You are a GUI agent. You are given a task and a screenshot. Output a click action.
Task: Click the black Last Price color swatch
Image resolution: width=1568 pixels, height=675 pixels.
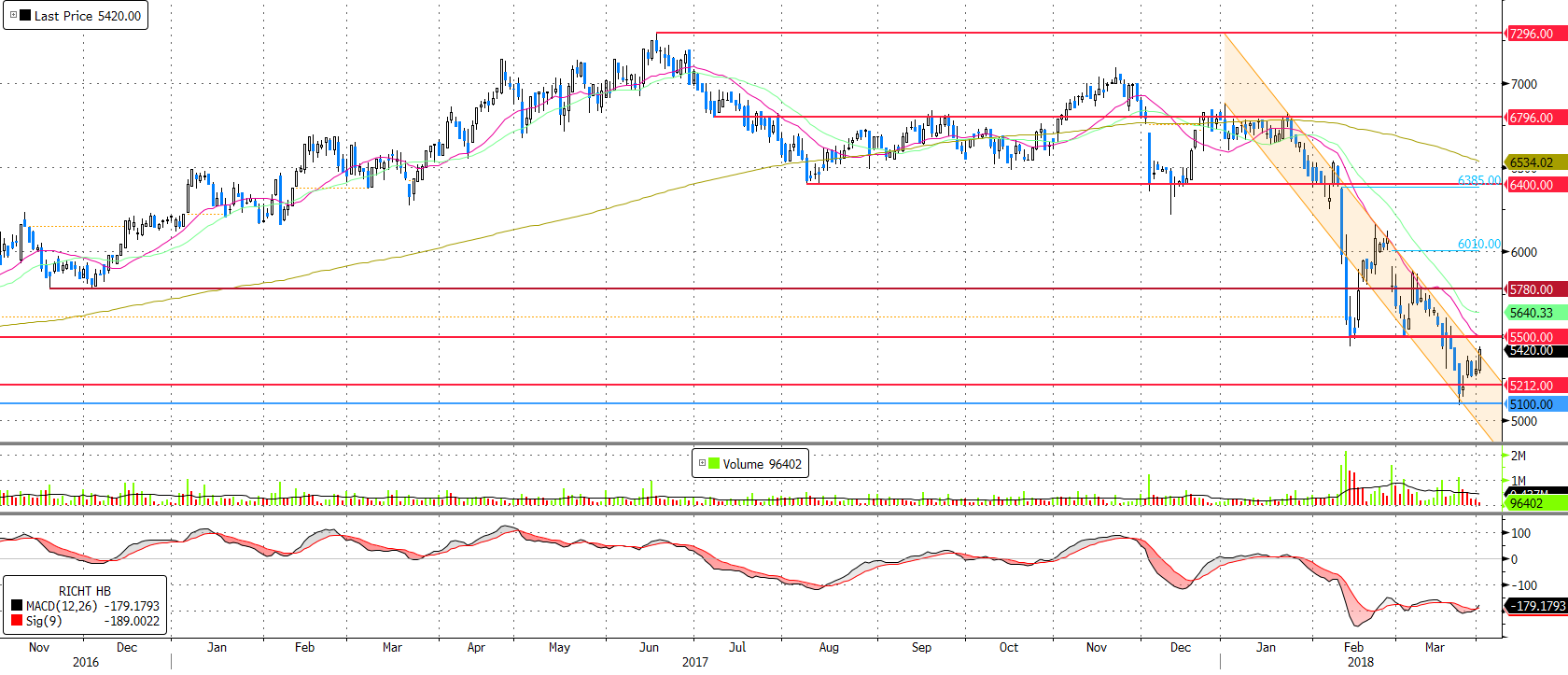[25, 15]
